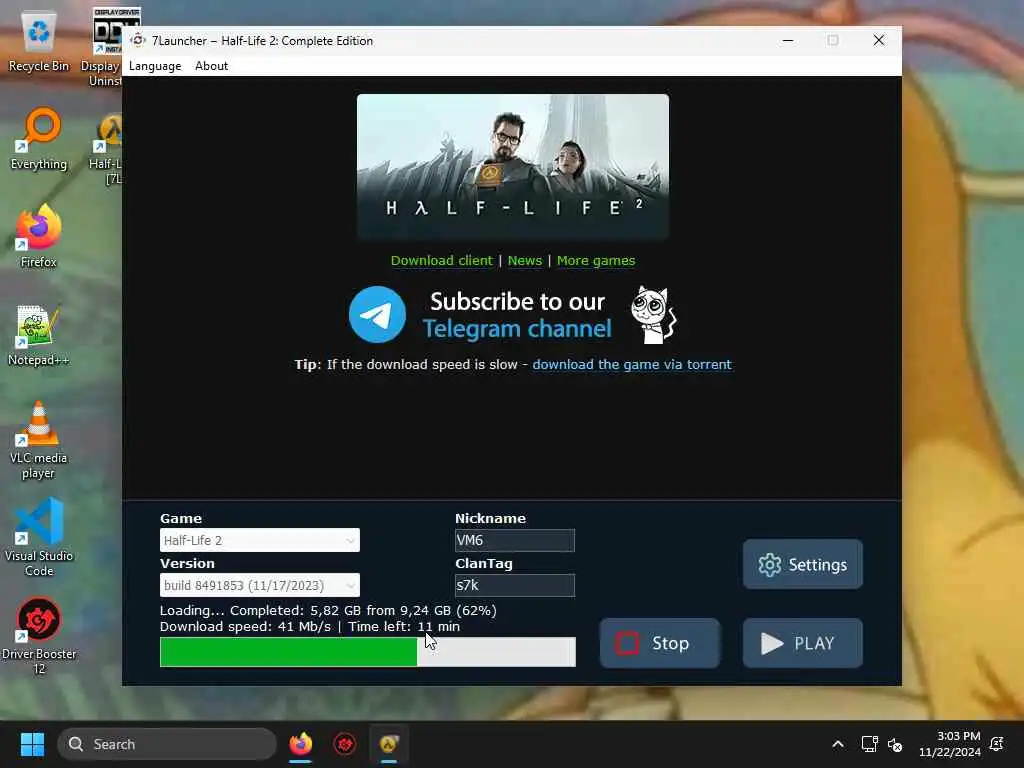Expand the Game dropdown showing Half-Life 2
Screen dimensions: 1024x768
(x=260, y=540)
